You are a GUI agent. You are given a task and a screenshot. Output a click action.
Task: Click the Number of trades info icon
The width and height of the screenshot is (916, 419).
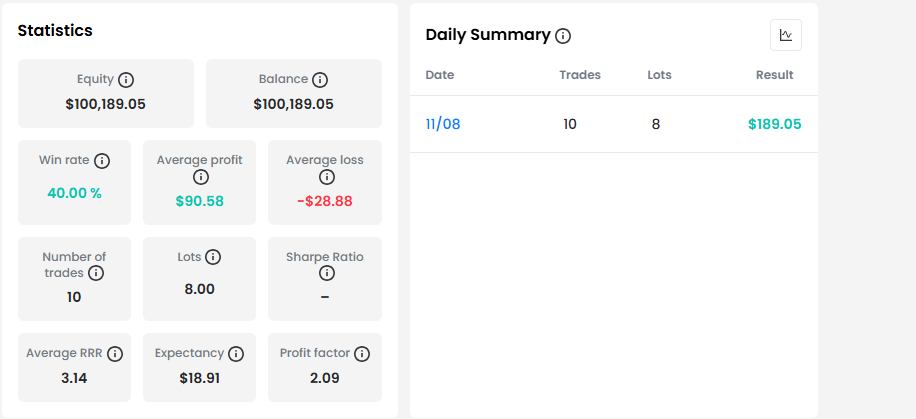[x=96, y=273]
